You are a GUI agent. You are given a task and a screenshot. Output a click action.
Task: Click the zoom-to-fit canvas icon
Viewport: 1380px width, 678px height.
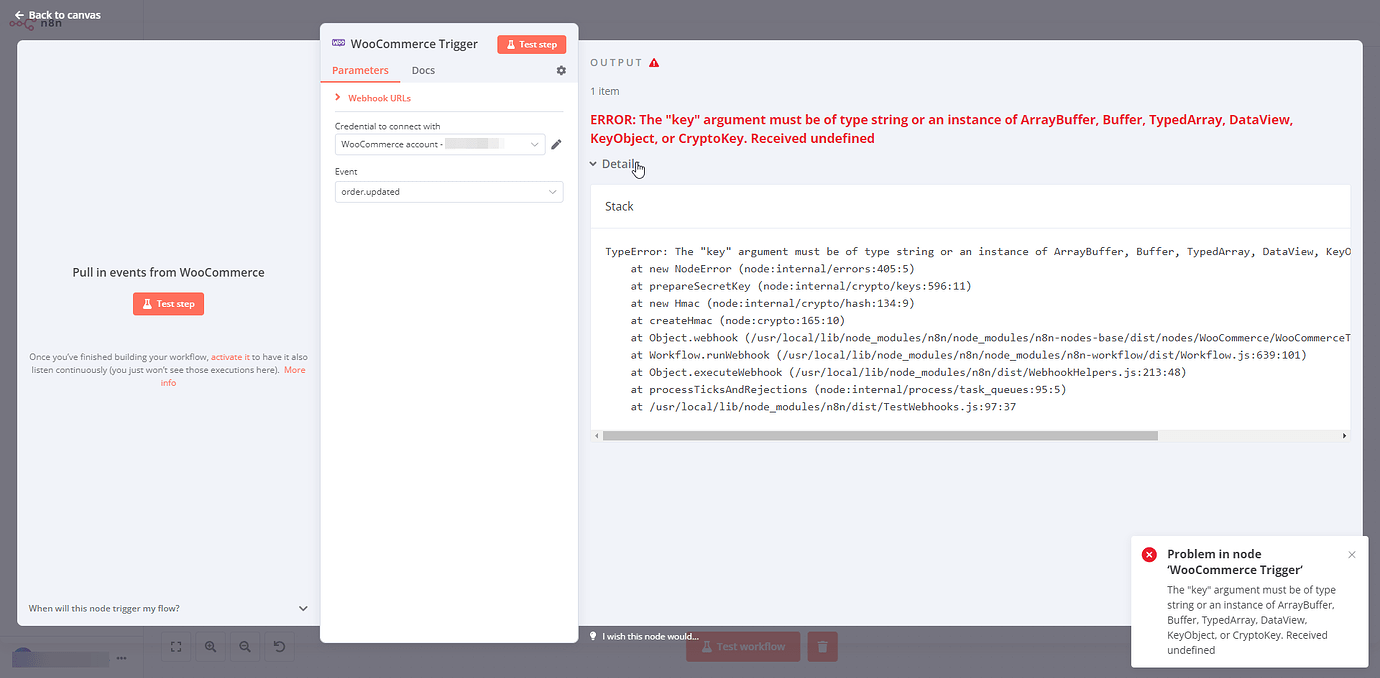click(175, 646)
